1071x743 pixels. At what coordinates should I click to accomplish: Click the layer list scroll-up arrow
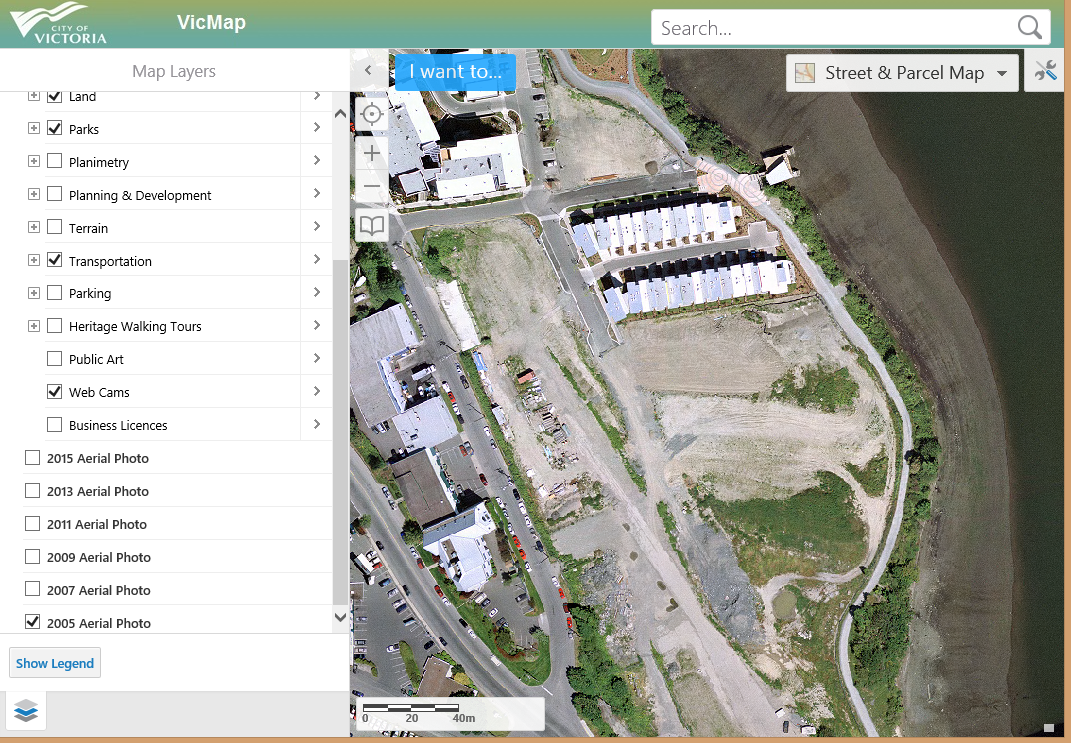click(x=340, y=114)
